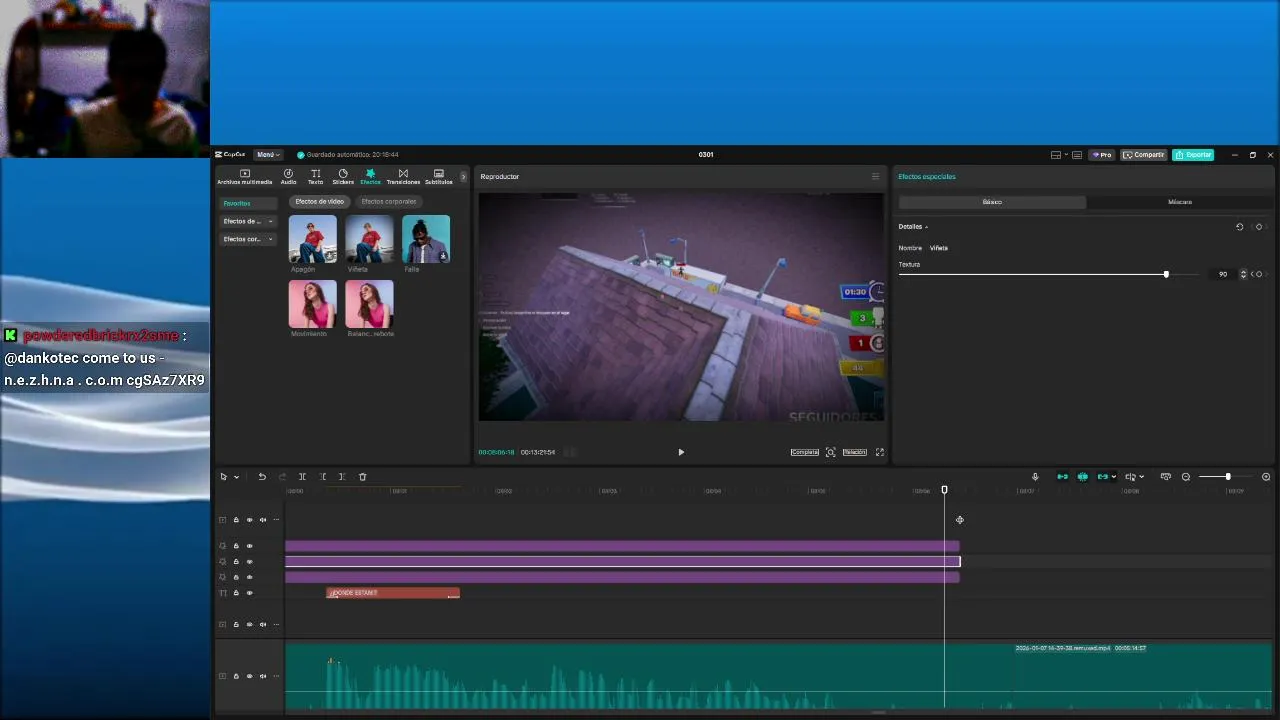Open the Texto tab
This screenshot has height=720, width=1280.
point(315,177)
